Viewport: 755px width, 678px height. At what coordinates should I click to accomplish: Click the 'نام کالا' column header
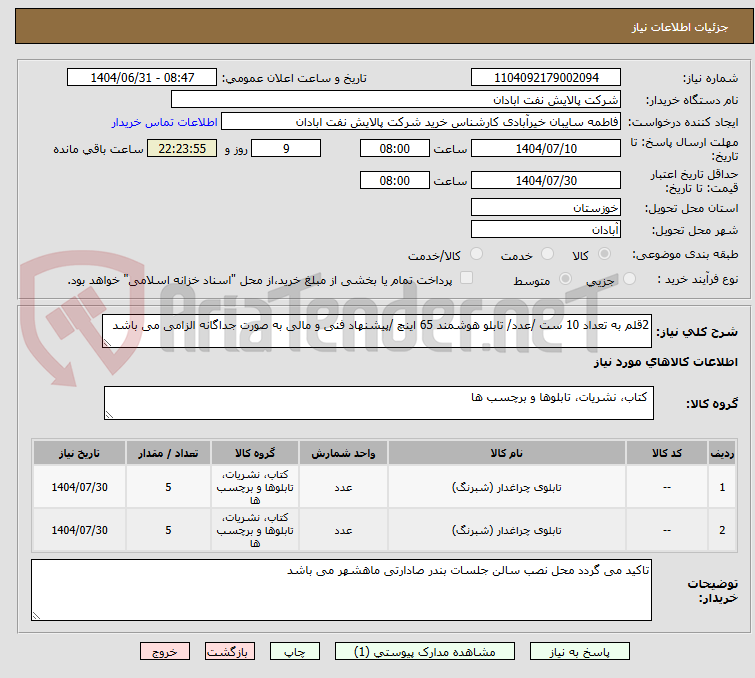pos(507,453)
